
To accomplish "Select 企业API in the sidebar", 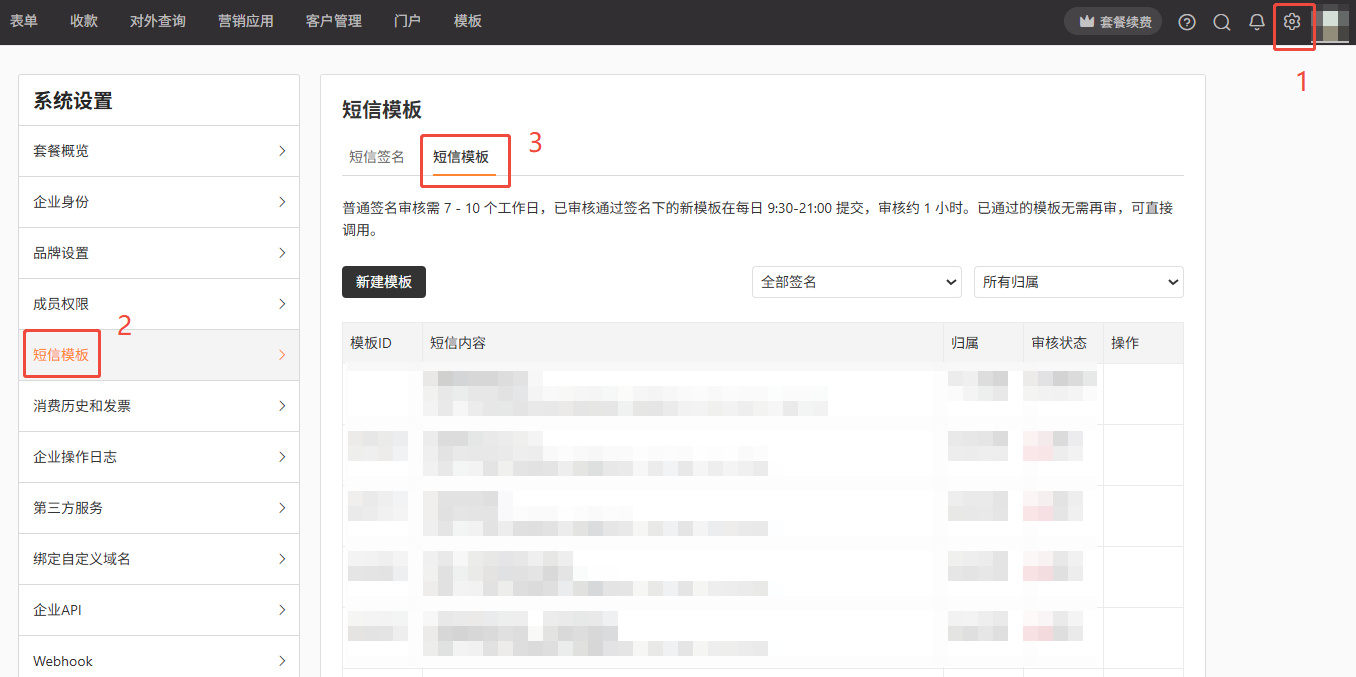I will 159,610.
